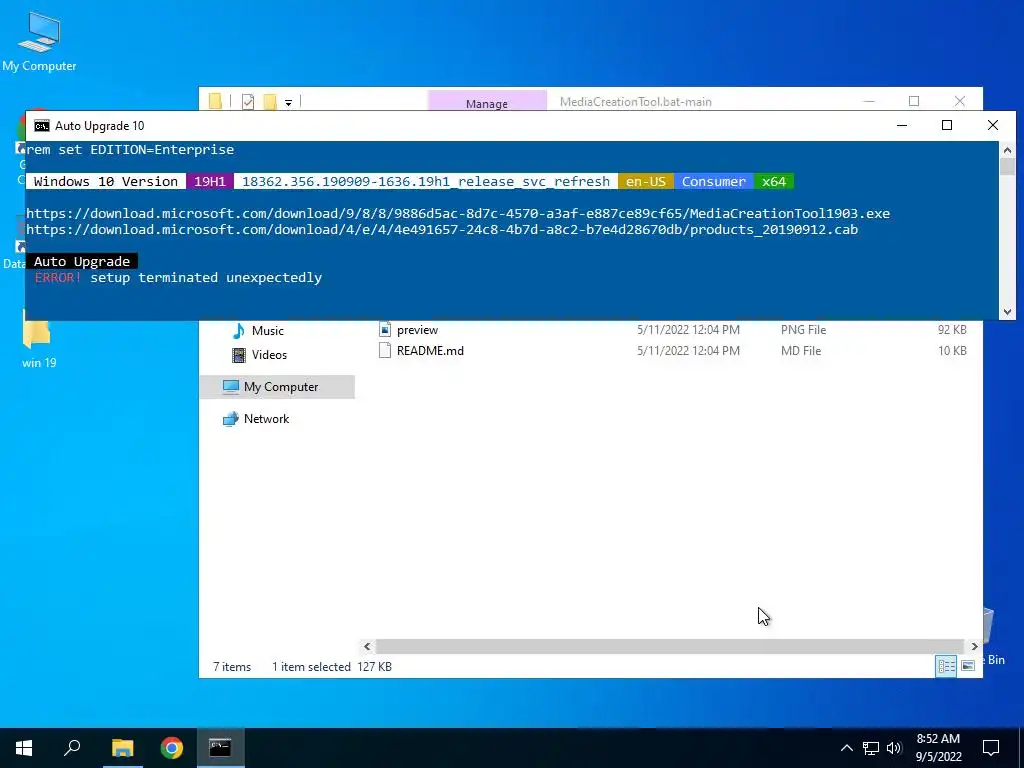
Task: Open network status tray icon
Action: coord(871,748)
